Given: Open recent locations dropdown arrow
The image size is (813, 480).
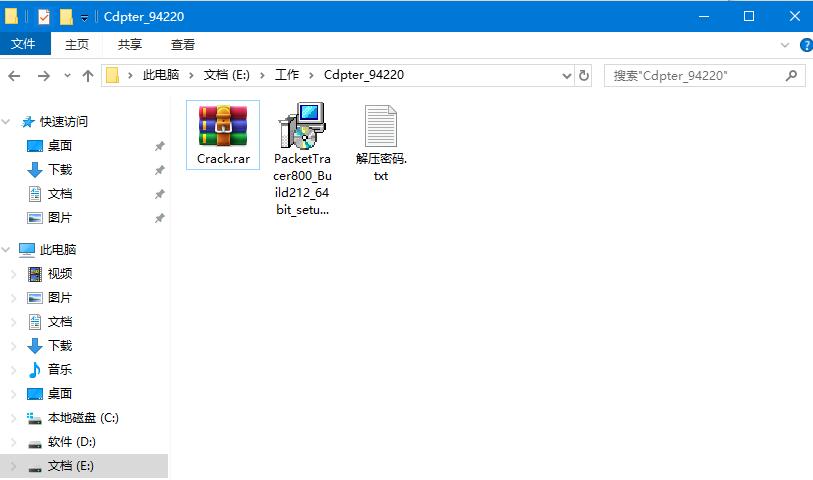Looking at the screenshot, I should click(67, 76).
